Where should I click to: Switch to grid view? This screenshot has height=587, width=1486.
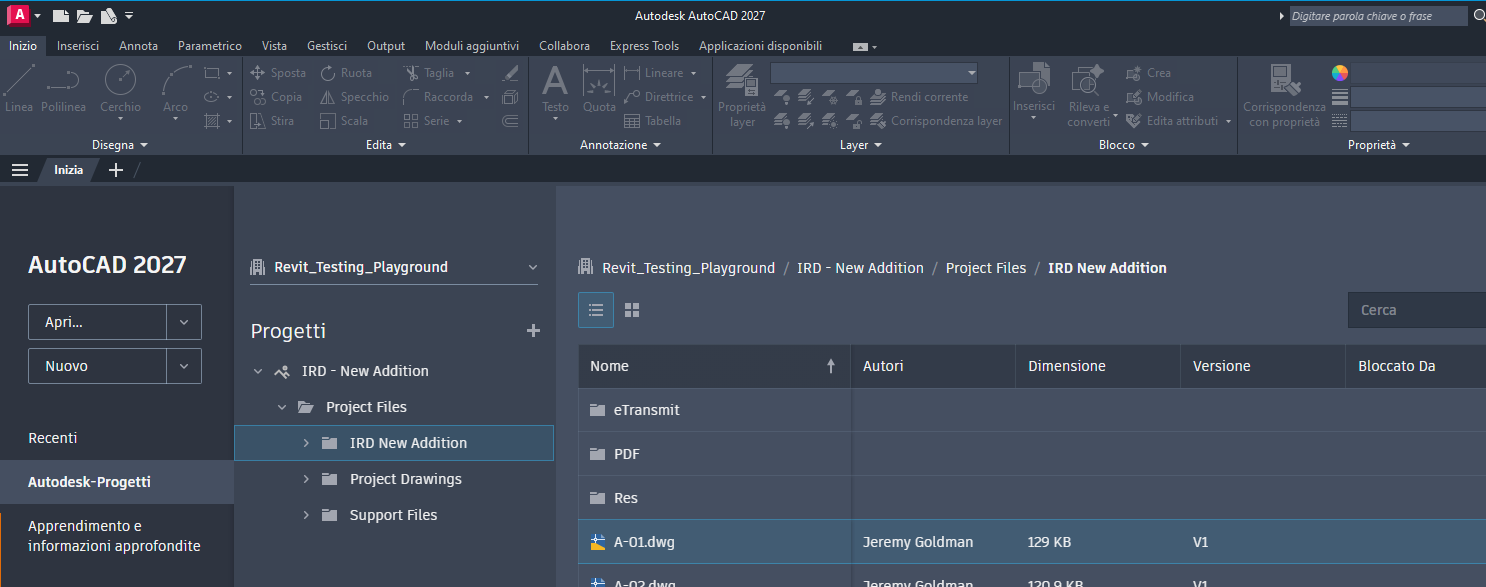pos(632,310)
